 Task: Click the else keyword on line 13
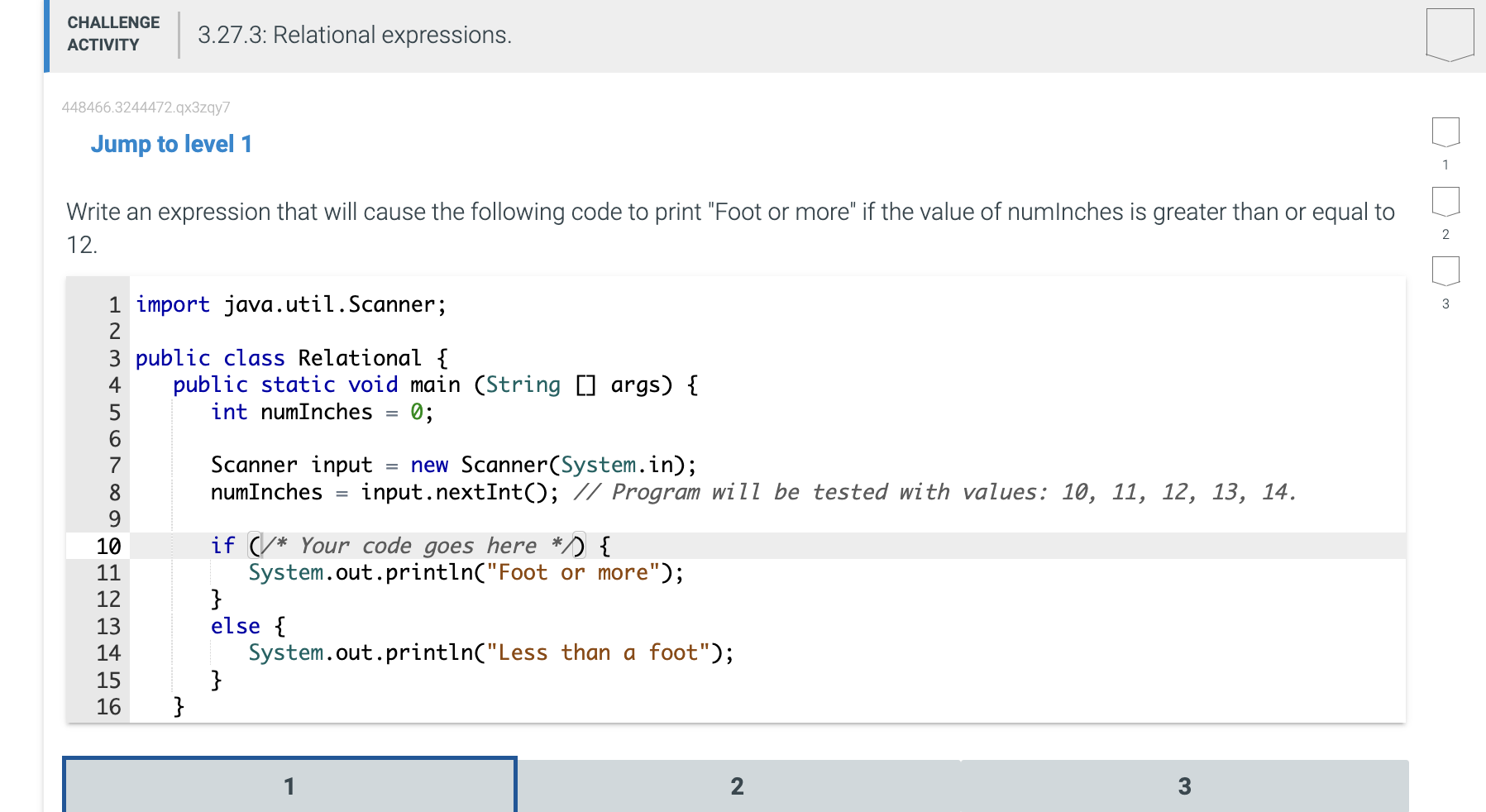[234, 626]
